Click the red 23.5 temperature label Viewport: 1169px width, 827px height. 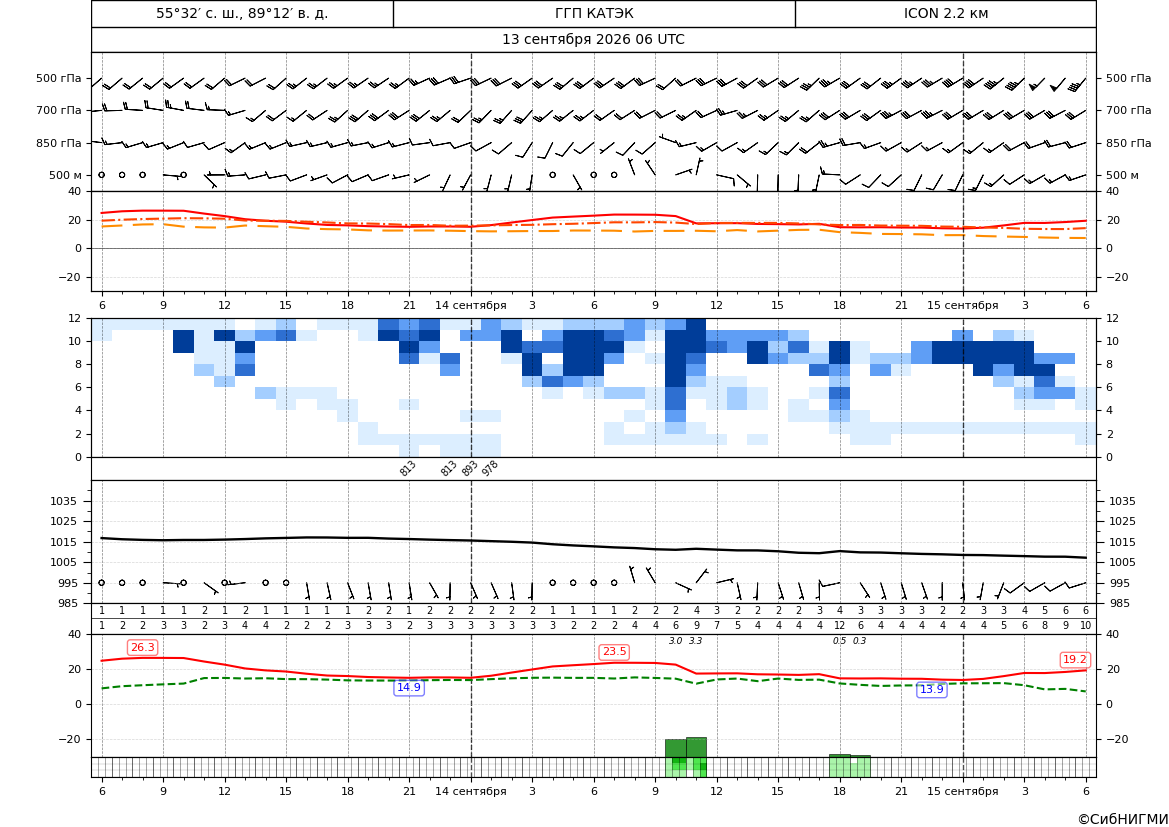coord(614,652)
